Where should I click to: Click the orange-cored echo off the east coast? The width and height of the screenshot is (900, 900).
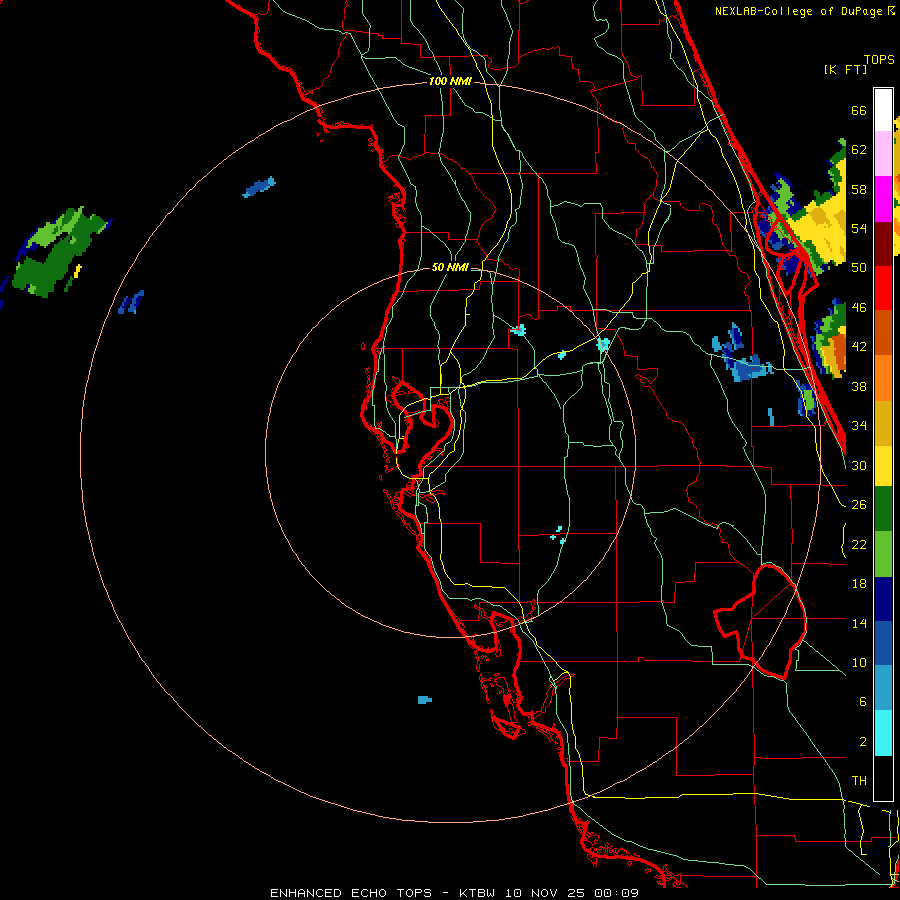coord(830,339)
